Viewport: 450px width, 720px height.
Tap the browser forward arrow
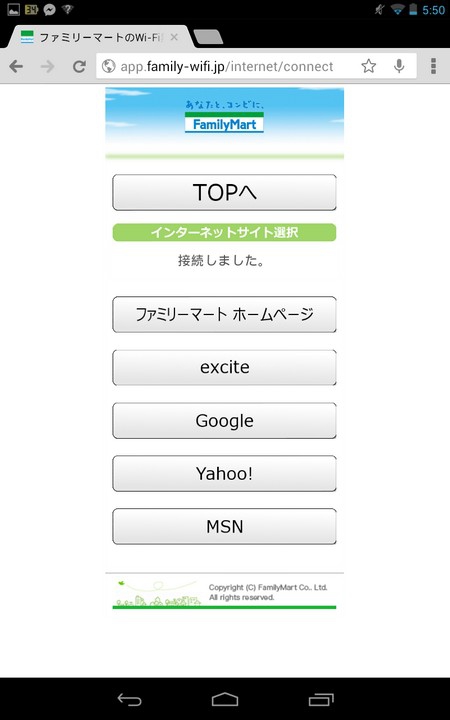point(47,67)
